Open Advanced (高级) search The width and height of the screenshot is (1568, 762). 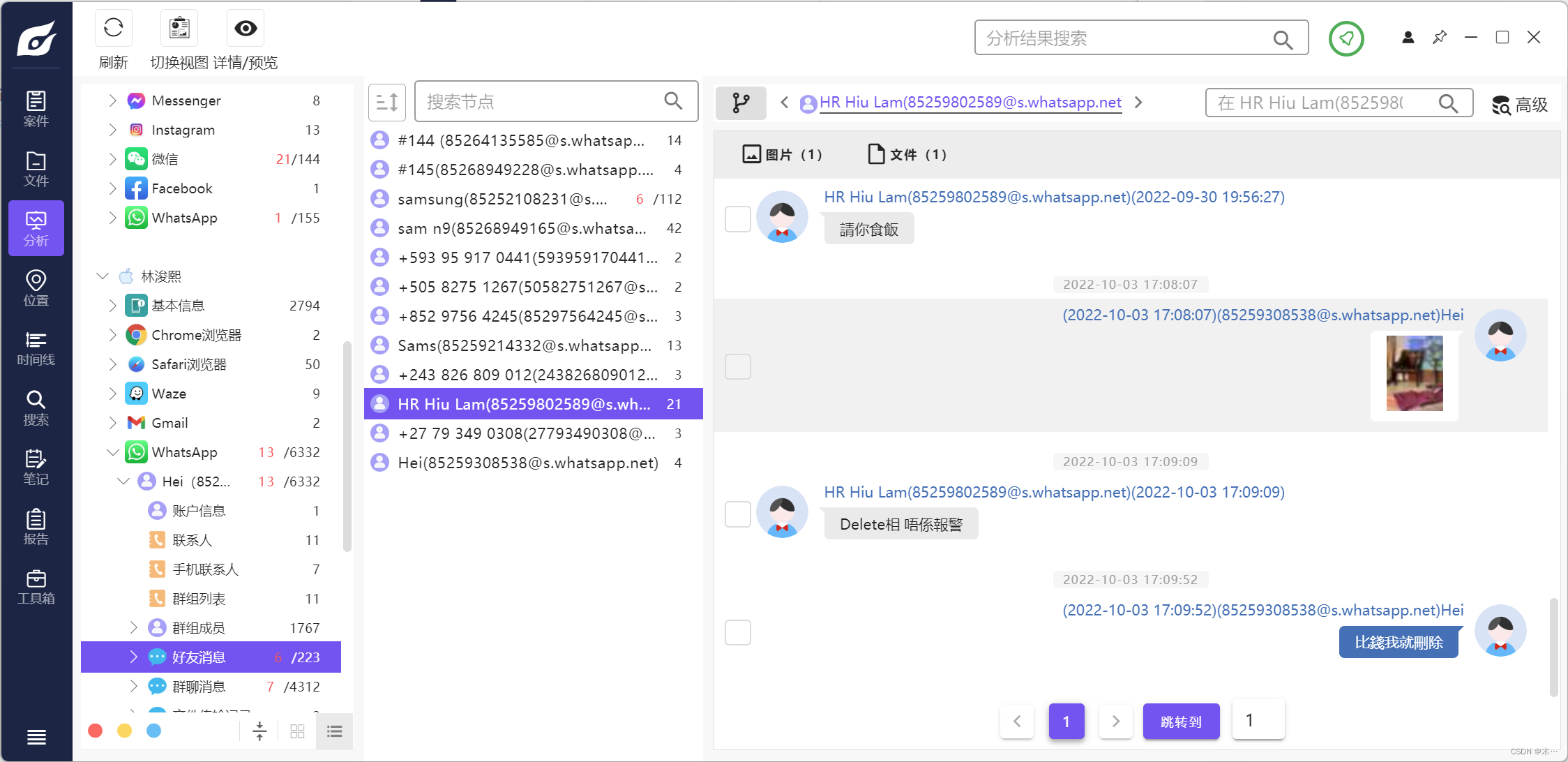[1519, 105]
